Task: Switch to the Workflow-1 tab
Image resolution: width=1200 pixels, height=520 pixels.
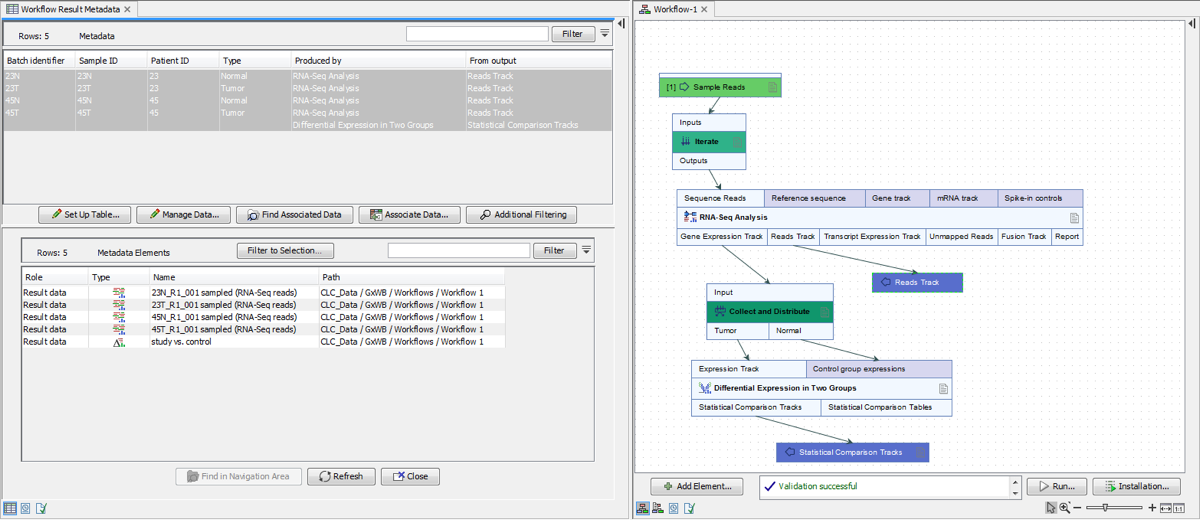Action: coord(674,9)
